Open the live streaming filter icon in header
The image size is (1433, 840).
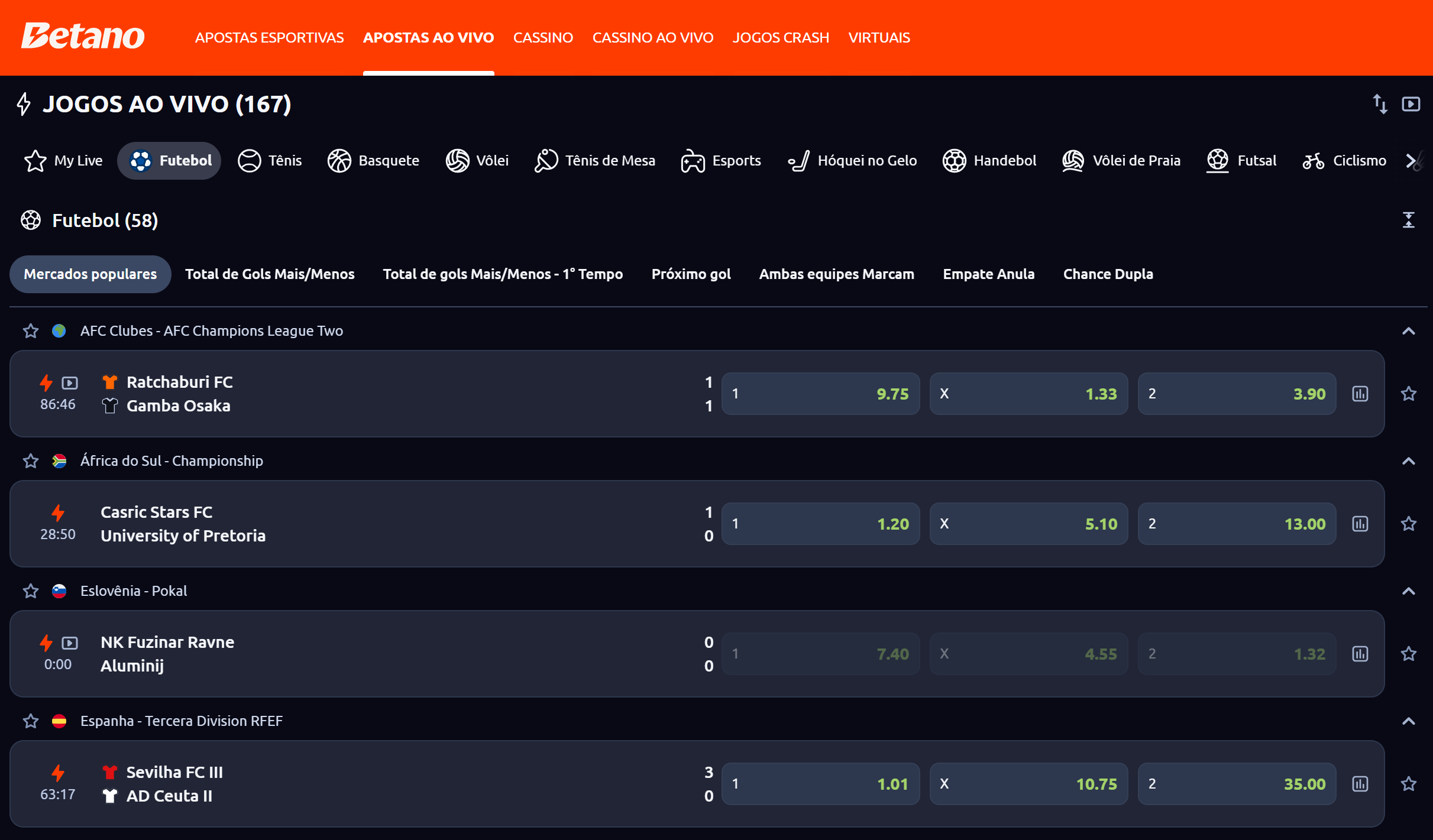pos(1411,104)
